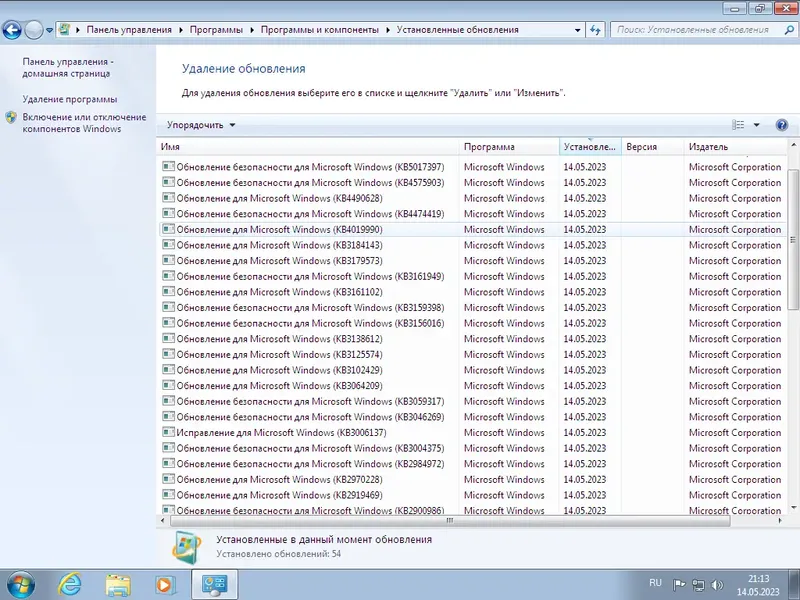Select update KB5017397 row
The width and height of the screenshot is (800, 600).
pos(472,167)
